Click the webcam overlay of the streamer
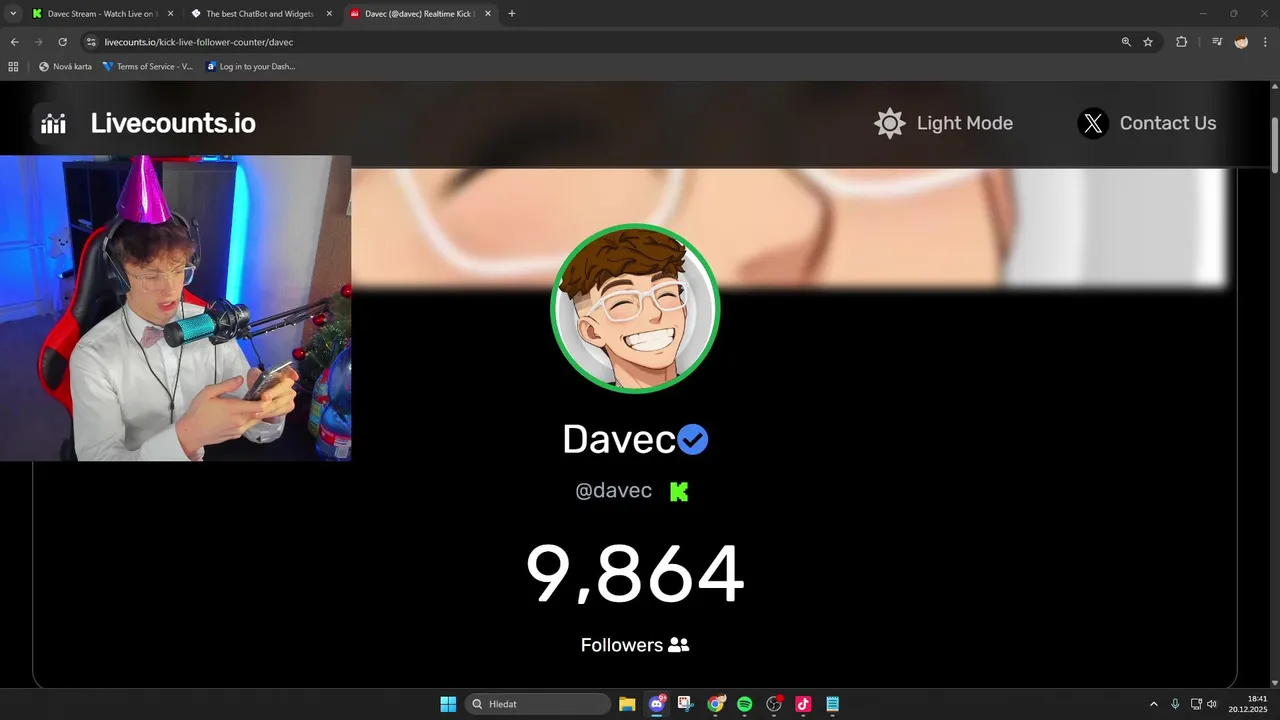The image size is (1280, 720). pos(175,308)
